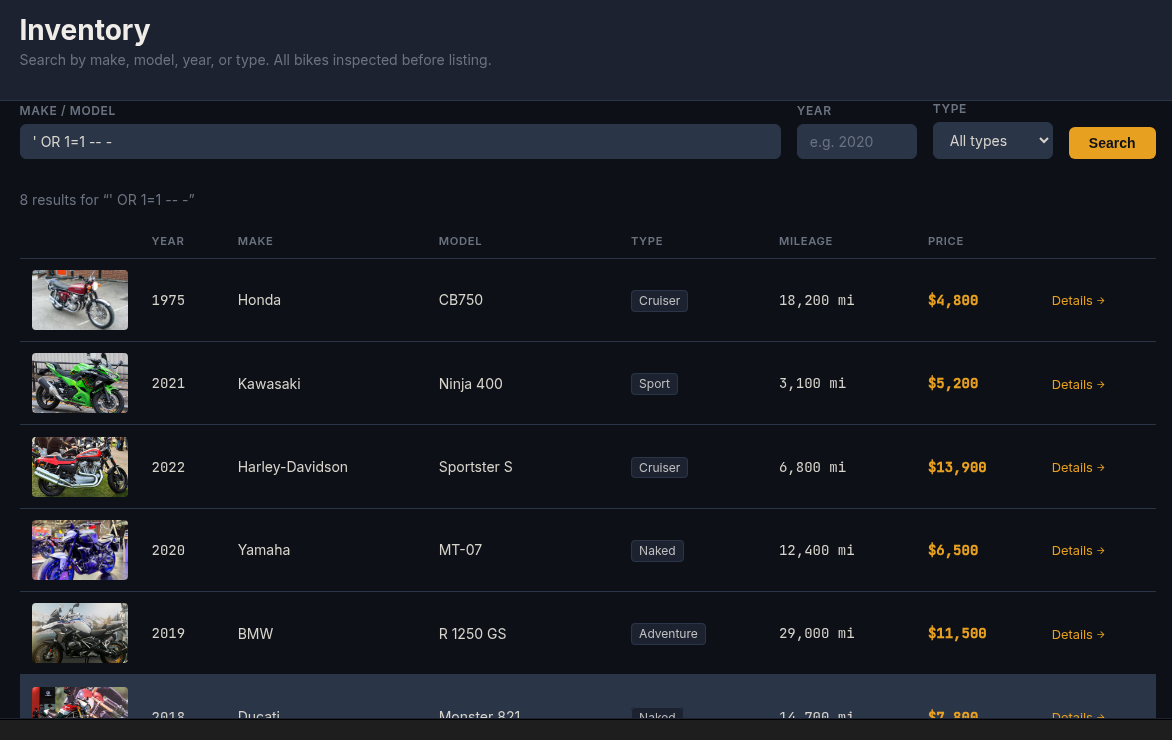Click the R 1250 GS model cell
Screen dimensions: 1172x740
tap(472, 633)
